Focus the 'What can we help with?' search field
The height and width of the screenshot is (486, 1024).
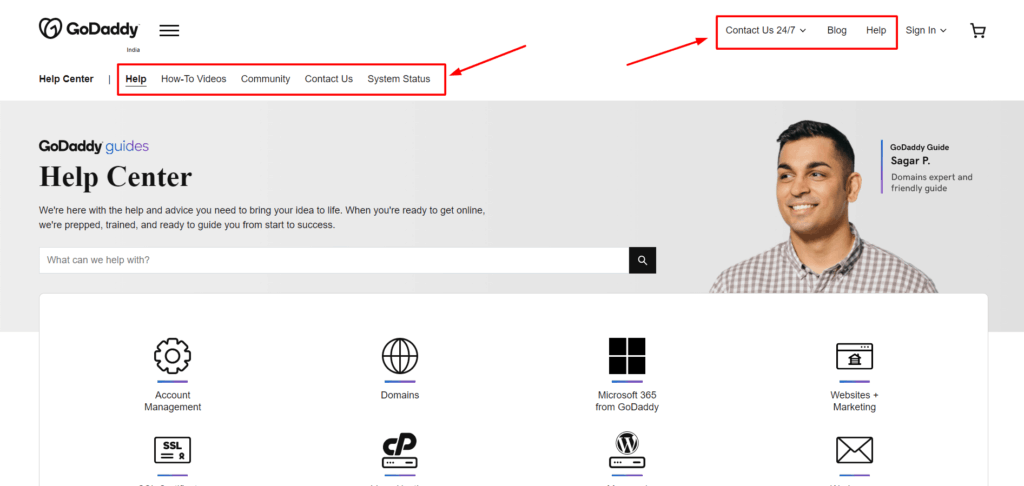(334, 260)
